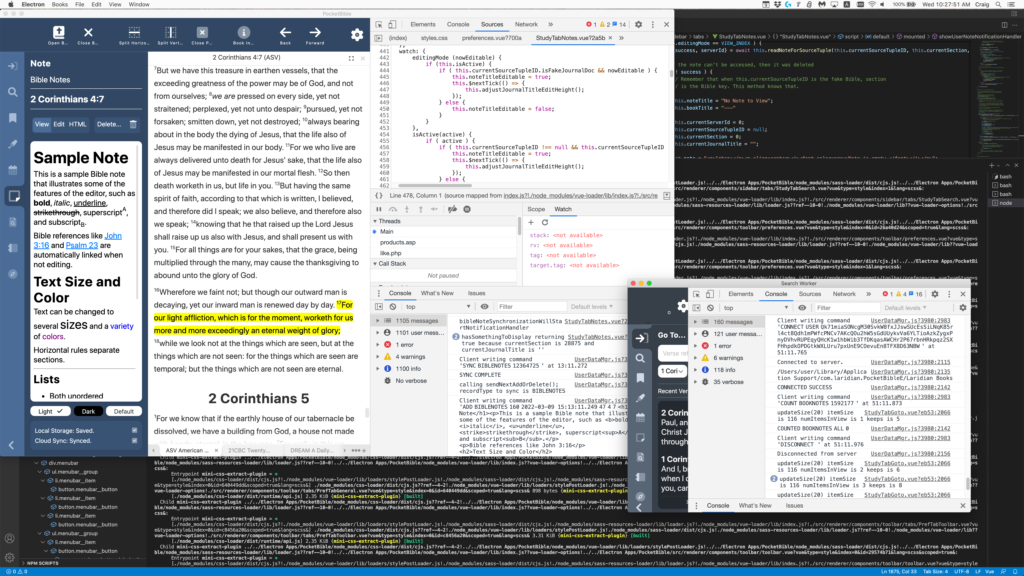Click the trash icon beside Delete...
This screenshot has height=576, width=1024.
[x=133, y=124]
